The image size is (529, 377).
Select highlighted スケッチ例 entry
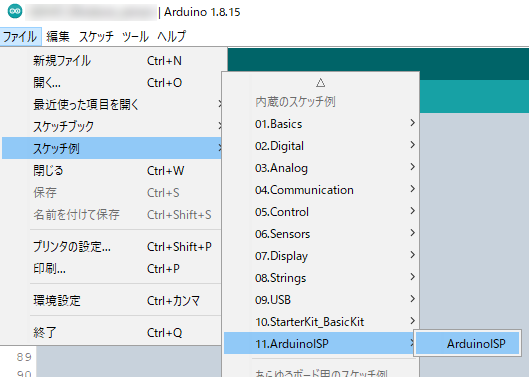112,148
